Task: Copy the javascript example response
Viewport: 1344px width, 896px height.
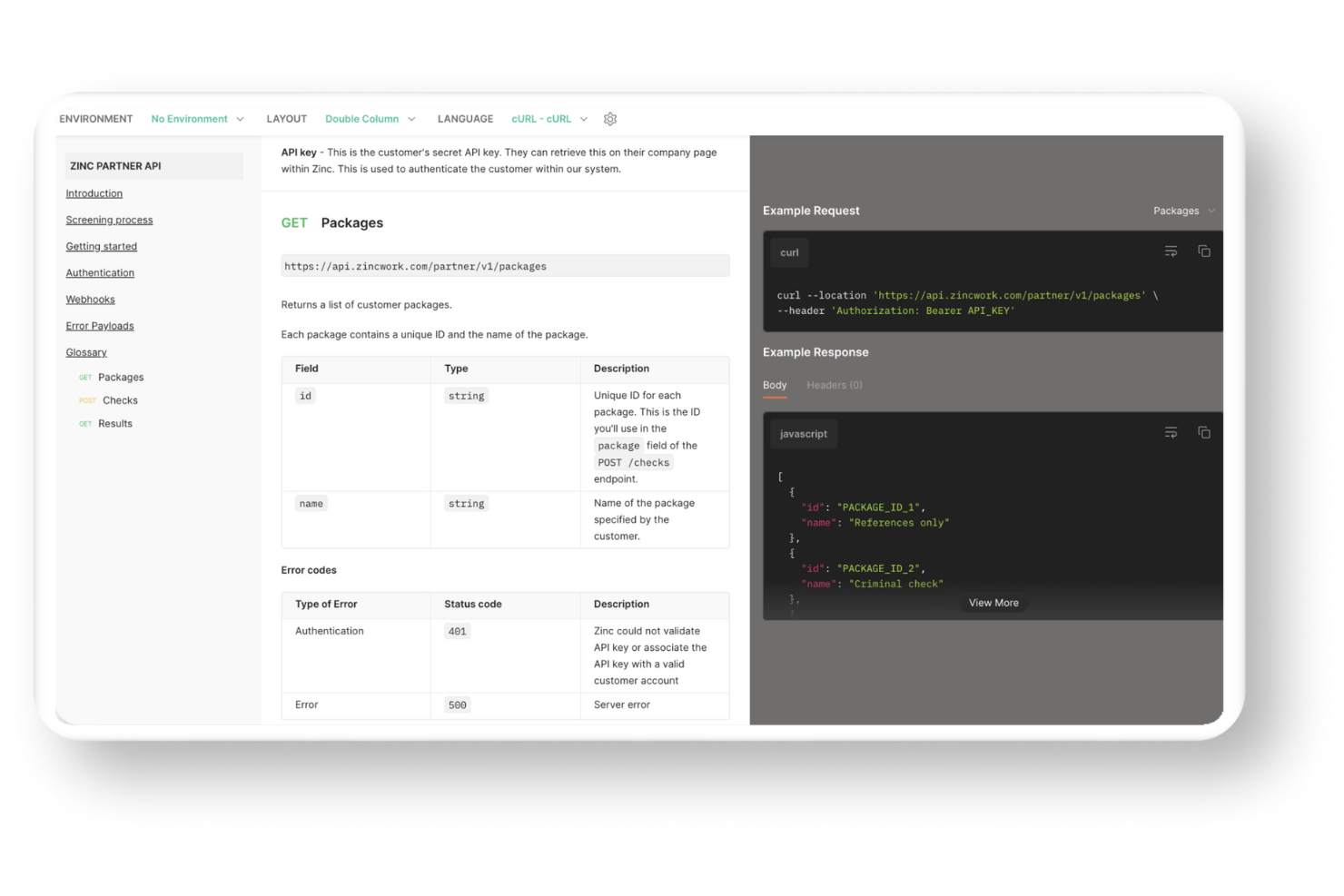Action: point(1204,433)
